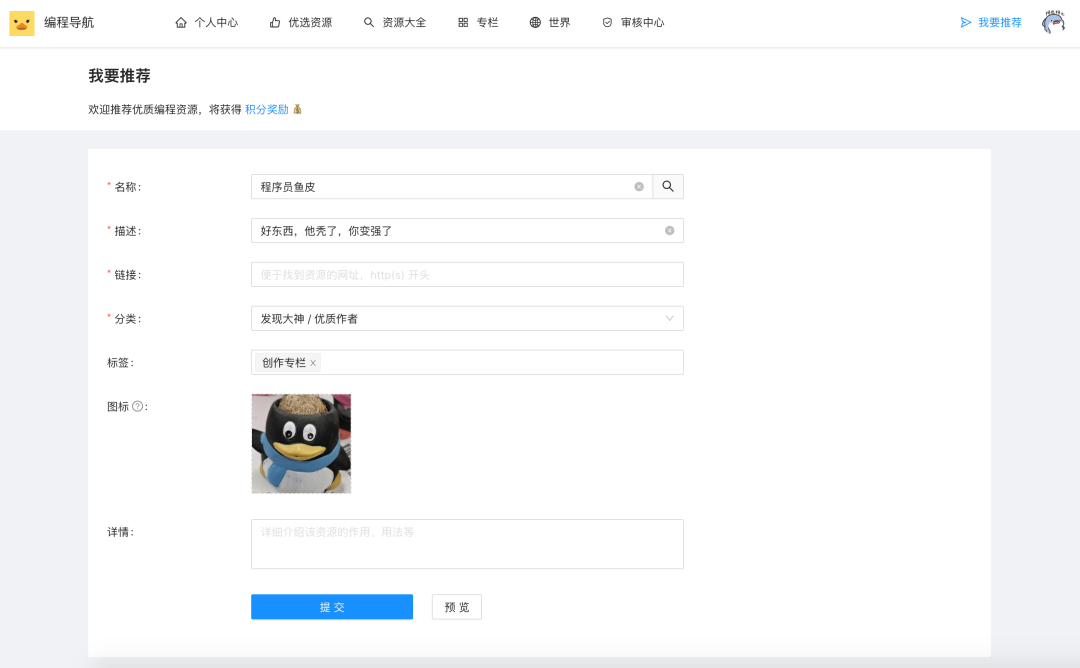Switch to the 专栏 page
Viewport: 1080px width, 668px height.
[478, 23]
